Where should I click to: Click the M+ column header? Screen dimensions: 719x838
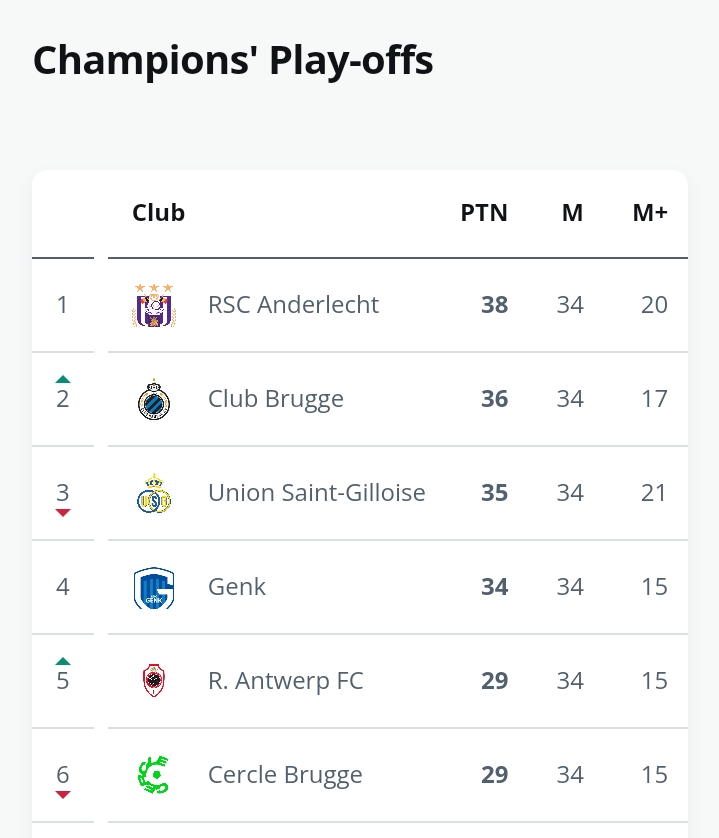tap(650, 213)
